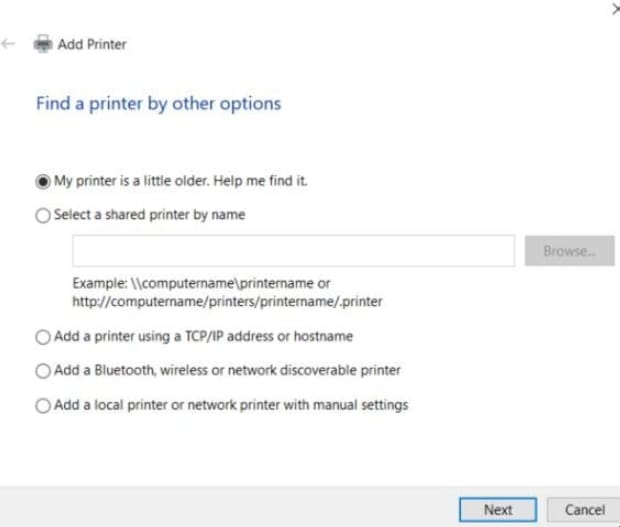Click the printer icon beside Add Printer
The height and width of the screenshot is (527, 620).
(42, 44)
